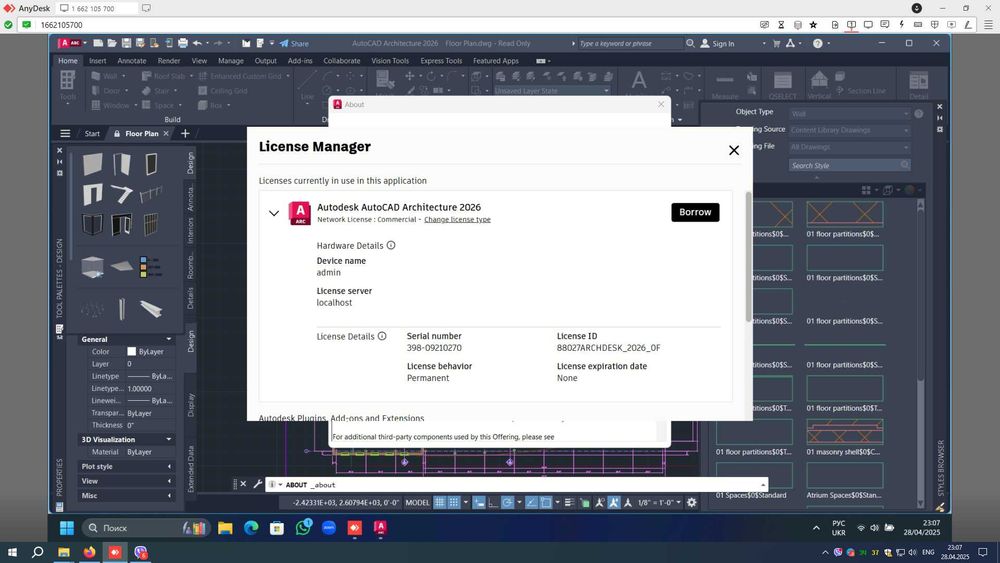Switch to the Insert ribbon tab
1000x563 pixels.
coord(98,61)
